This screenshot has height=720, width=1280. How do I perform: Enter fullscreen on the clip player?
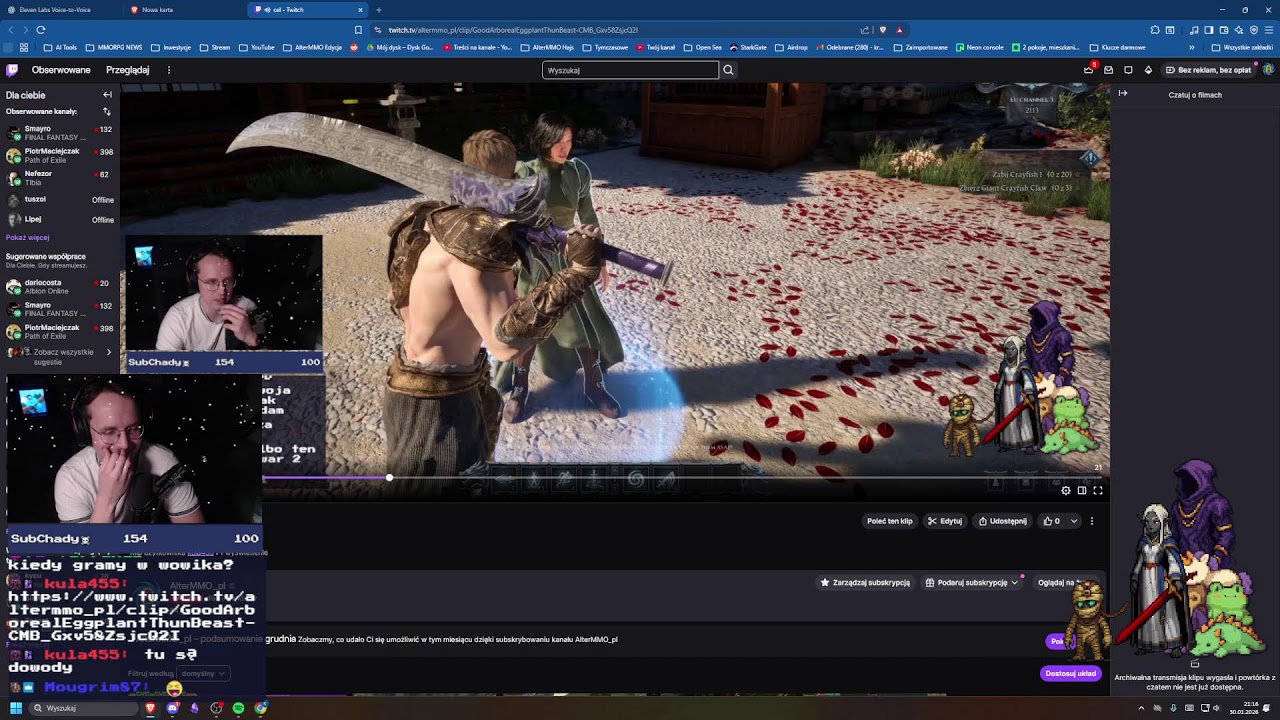click(x=1098, y=490)
